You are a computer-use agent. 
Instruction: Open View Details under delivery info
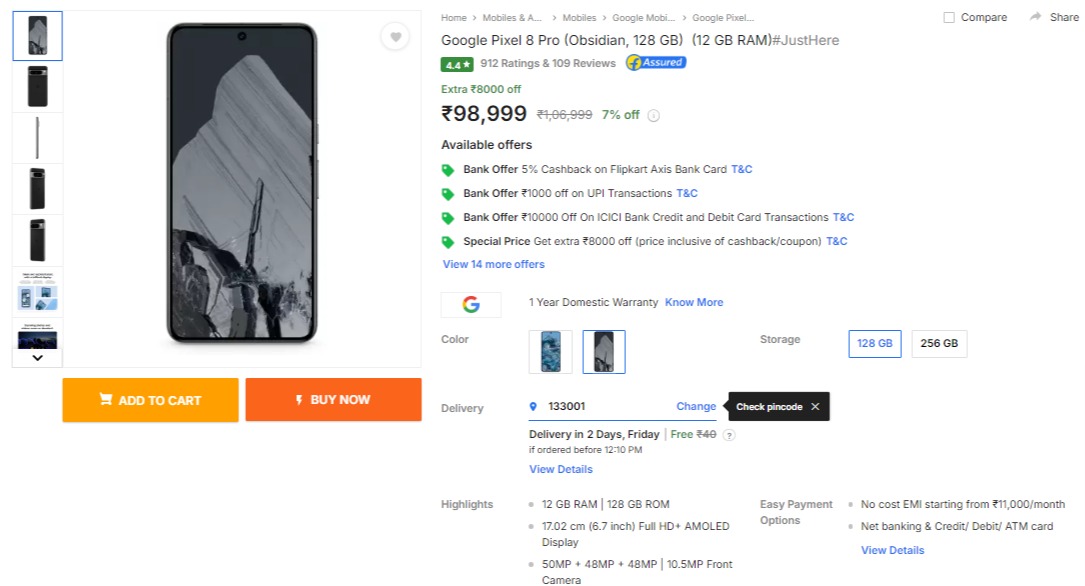point(560,469)
